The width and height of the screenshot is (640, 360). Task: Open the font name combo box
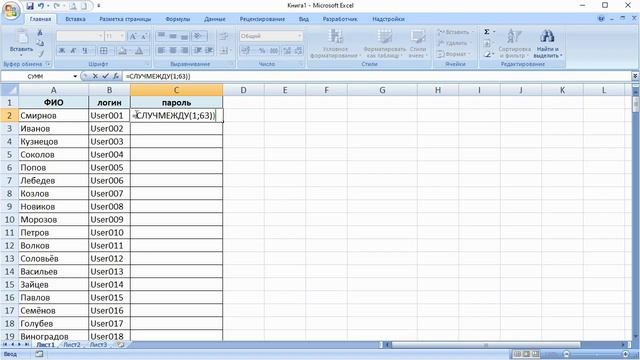point(80,36)
